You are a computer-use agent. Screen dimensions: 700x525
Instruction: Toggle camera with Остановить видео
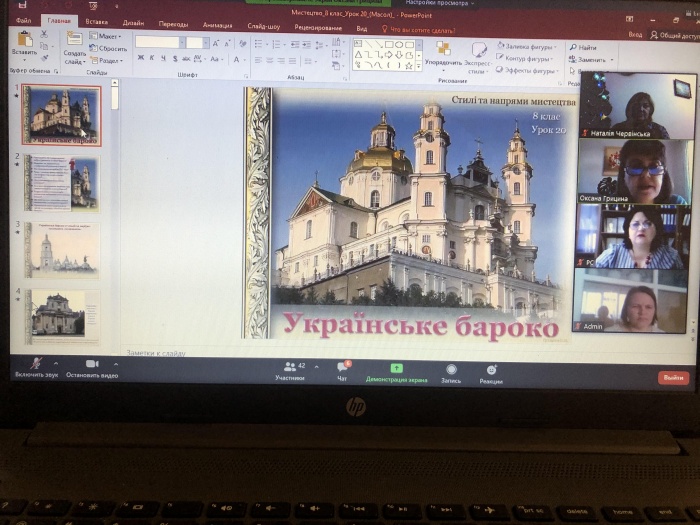click(x=92, y=365)
